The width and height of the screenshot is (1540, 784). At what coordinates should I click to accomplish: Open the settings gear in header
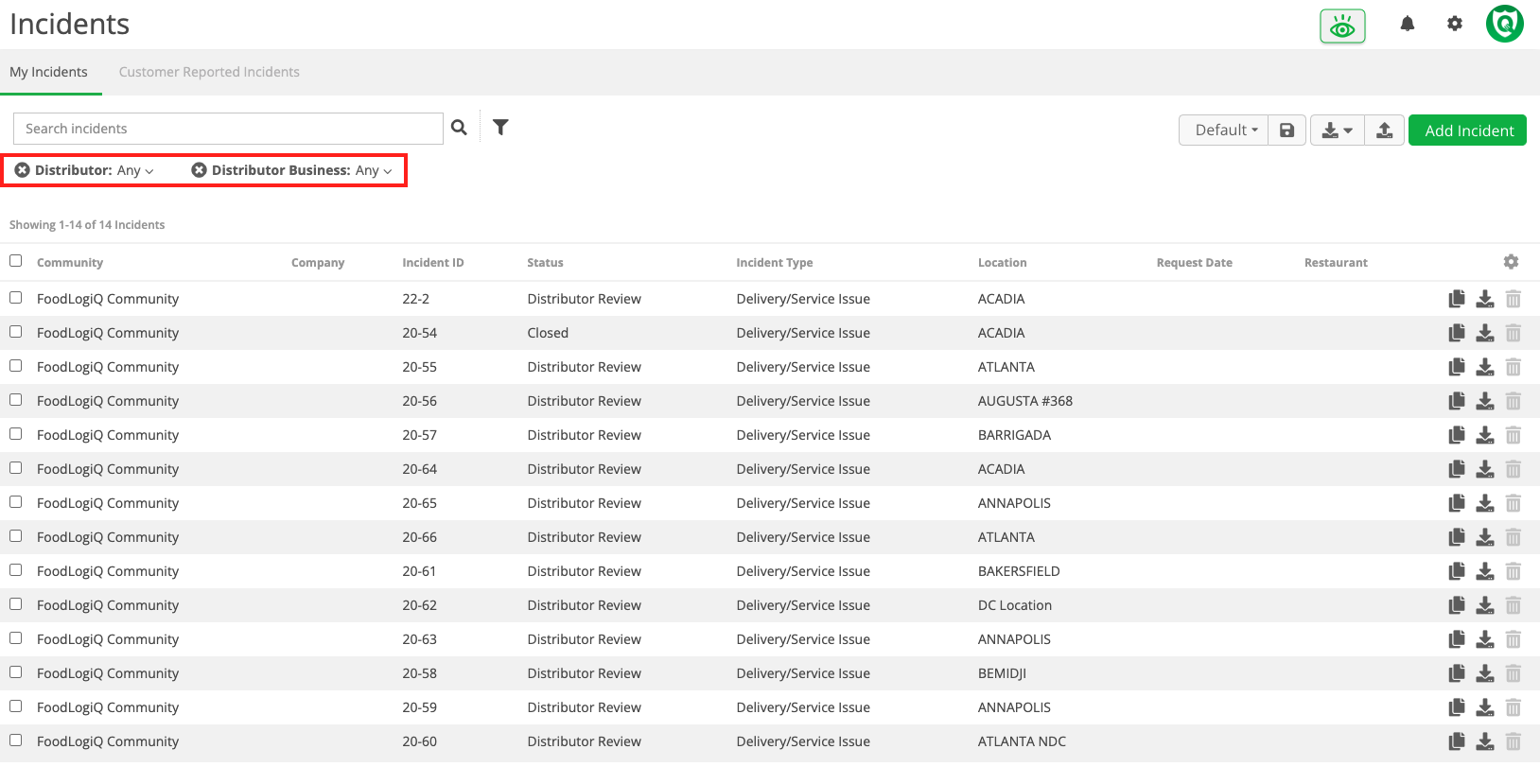click(1455, 24)
